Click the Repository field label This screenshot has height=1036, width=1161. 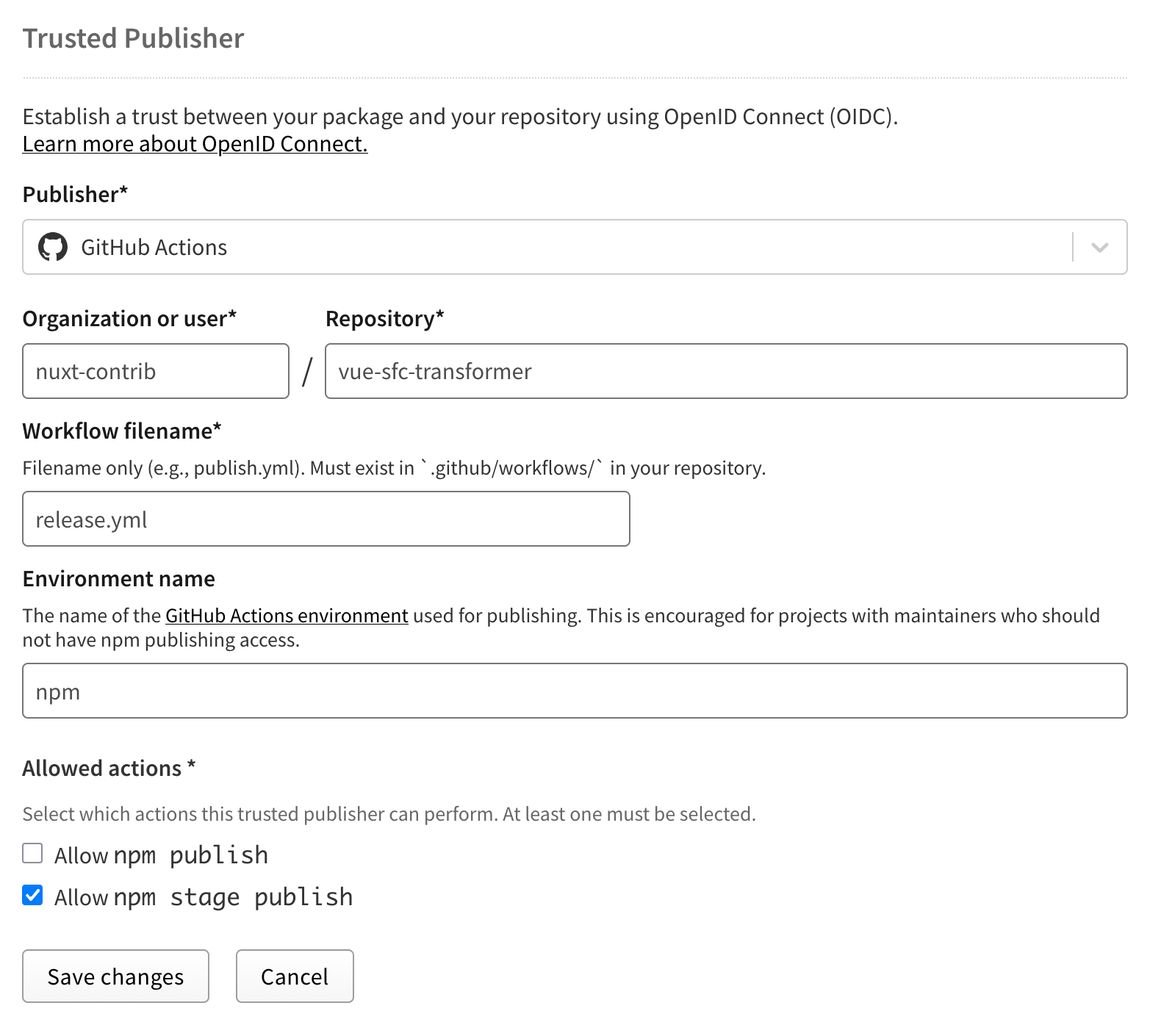point(385,318)
